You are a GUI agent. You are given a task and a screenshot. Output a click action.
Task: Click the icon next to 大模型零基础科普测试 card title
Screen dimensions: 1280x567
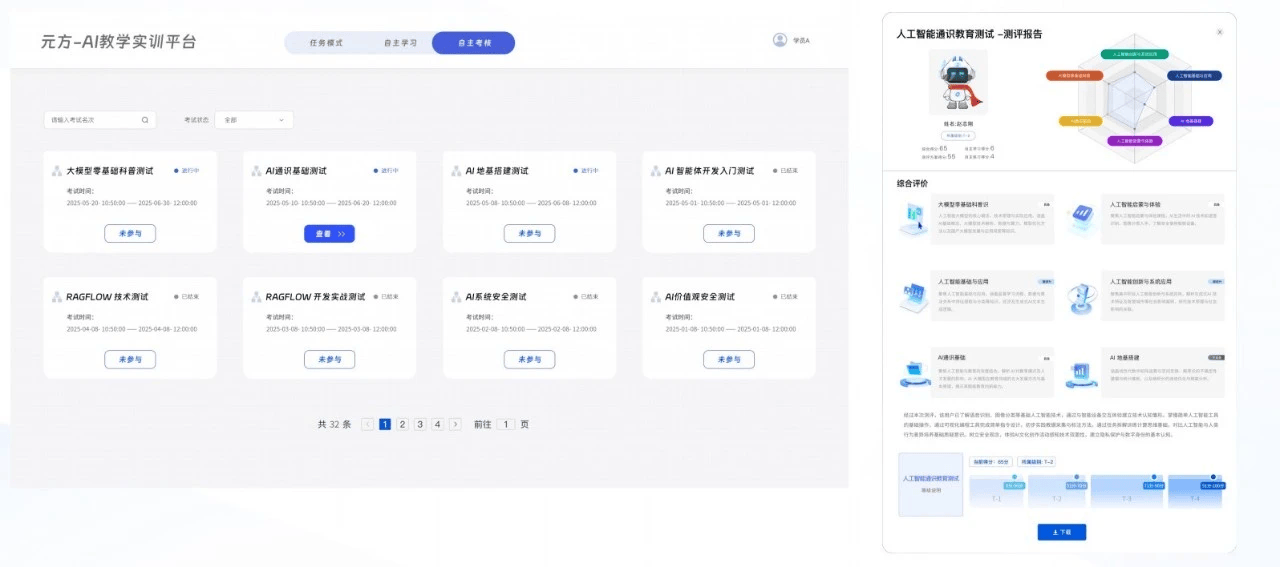pyautogui.click(x=56, y=171)
